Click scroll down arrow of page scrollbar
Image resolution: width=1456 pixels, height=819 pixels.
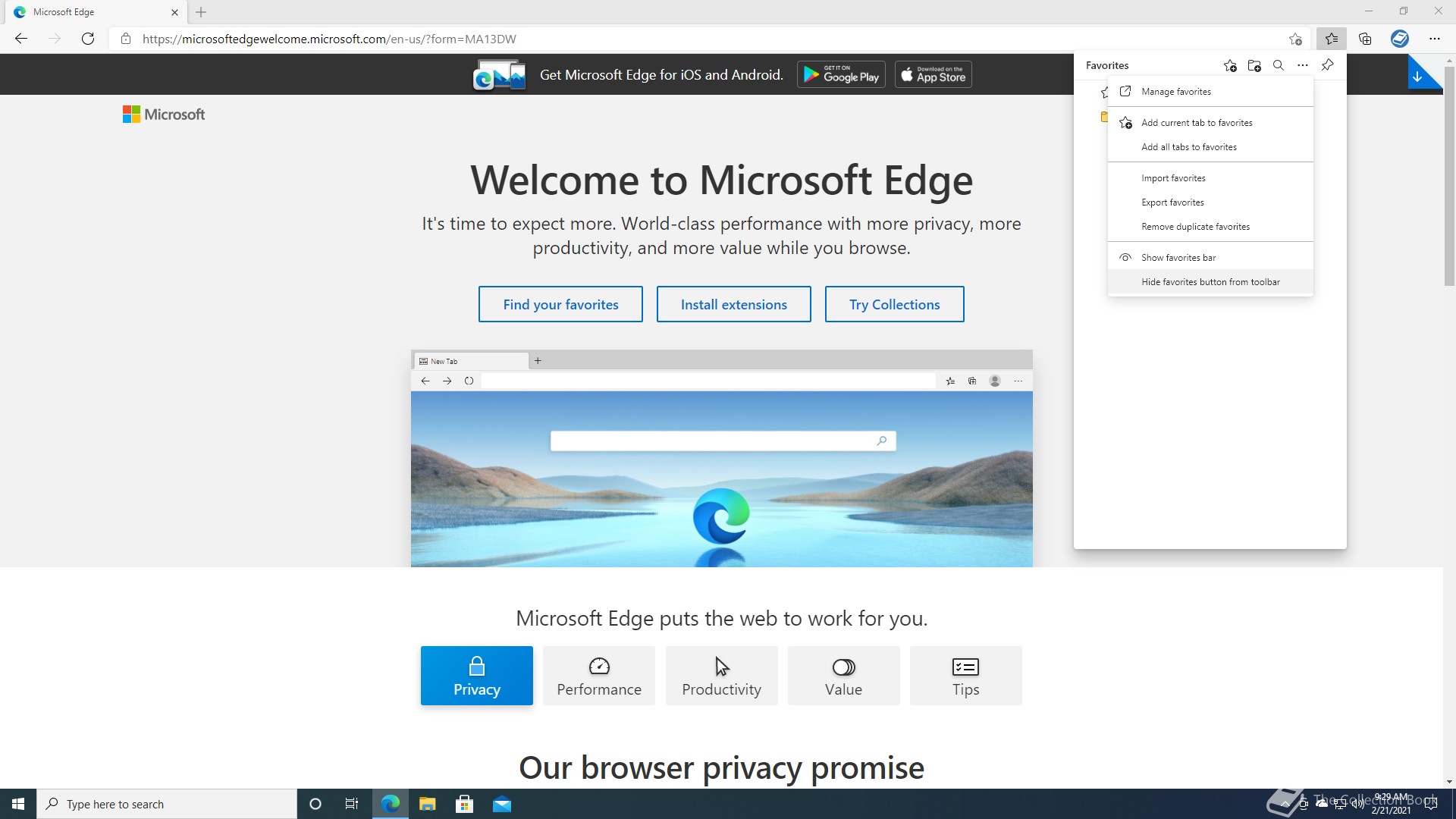1449,782
